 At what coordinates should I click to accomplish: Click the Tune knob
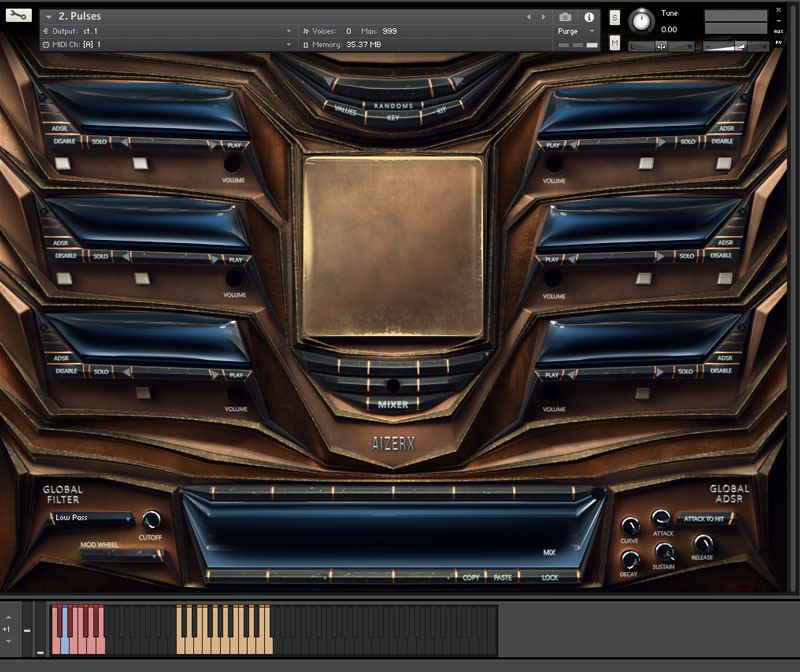click(x=640, y=21)
